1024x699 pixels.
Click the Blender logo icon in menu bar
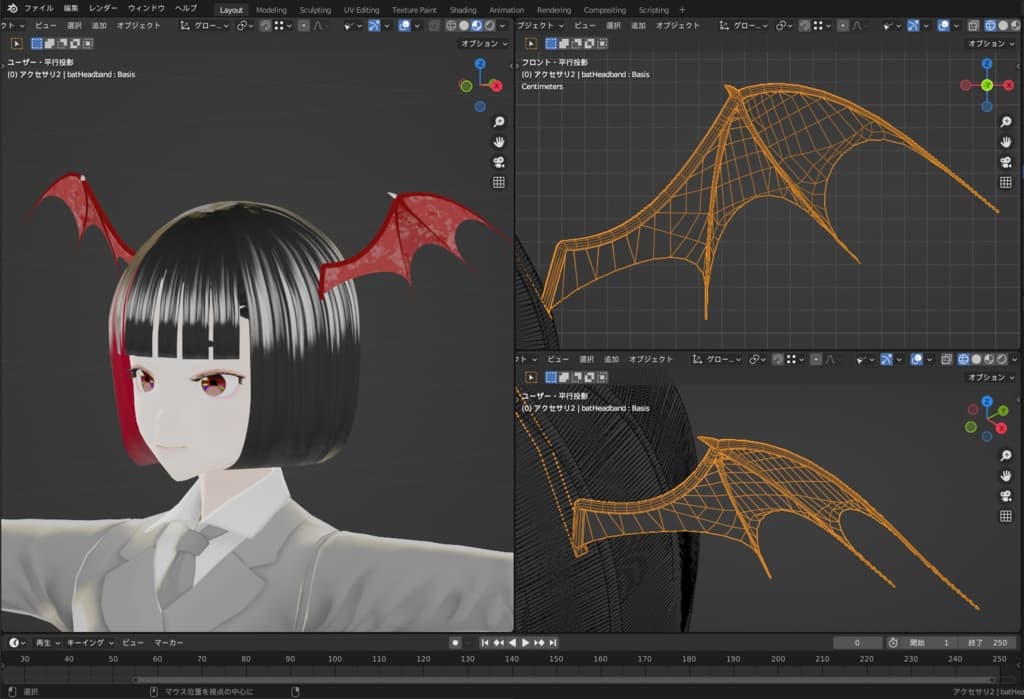point(12,9)
